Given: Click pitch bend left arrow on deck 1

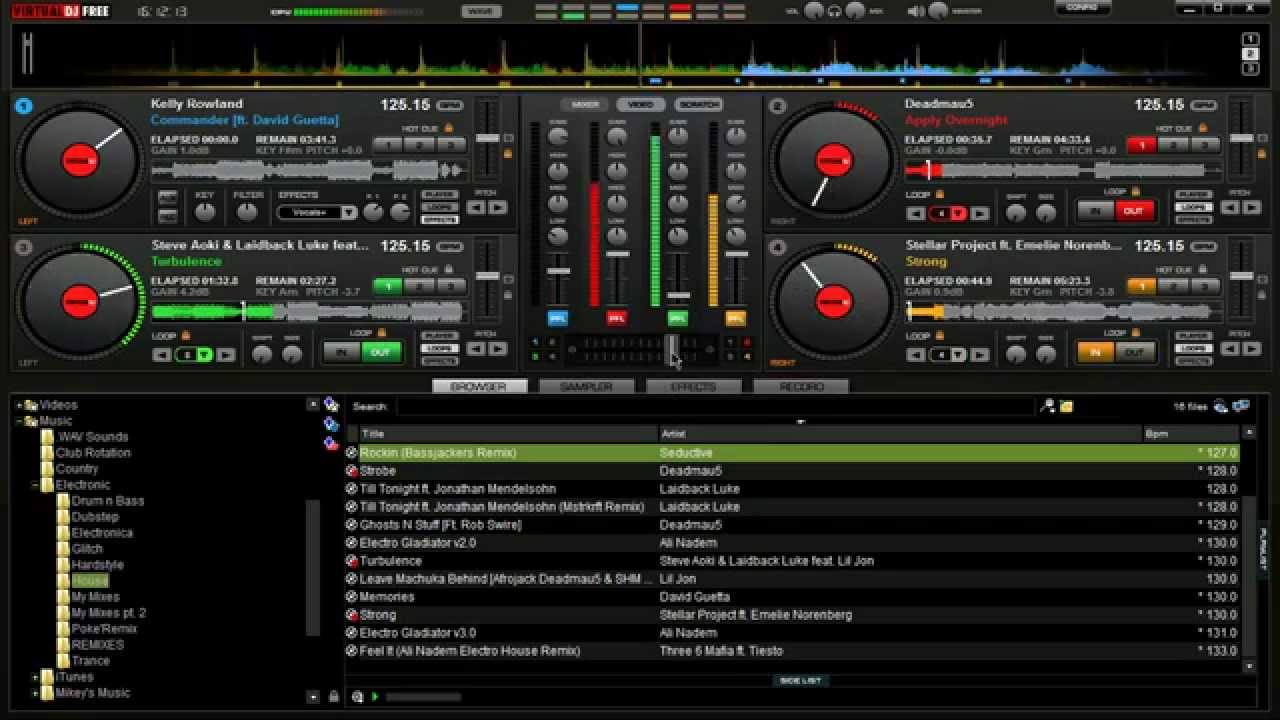Looking at the screenshot, I should click(477, 208).
